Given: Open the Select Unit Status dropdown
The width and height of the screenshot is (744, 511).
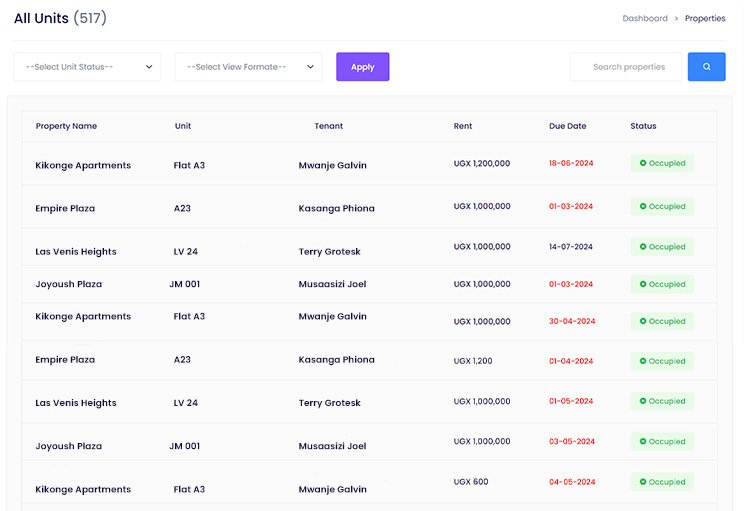Looking at the screenshot, I should pos(87,67).
